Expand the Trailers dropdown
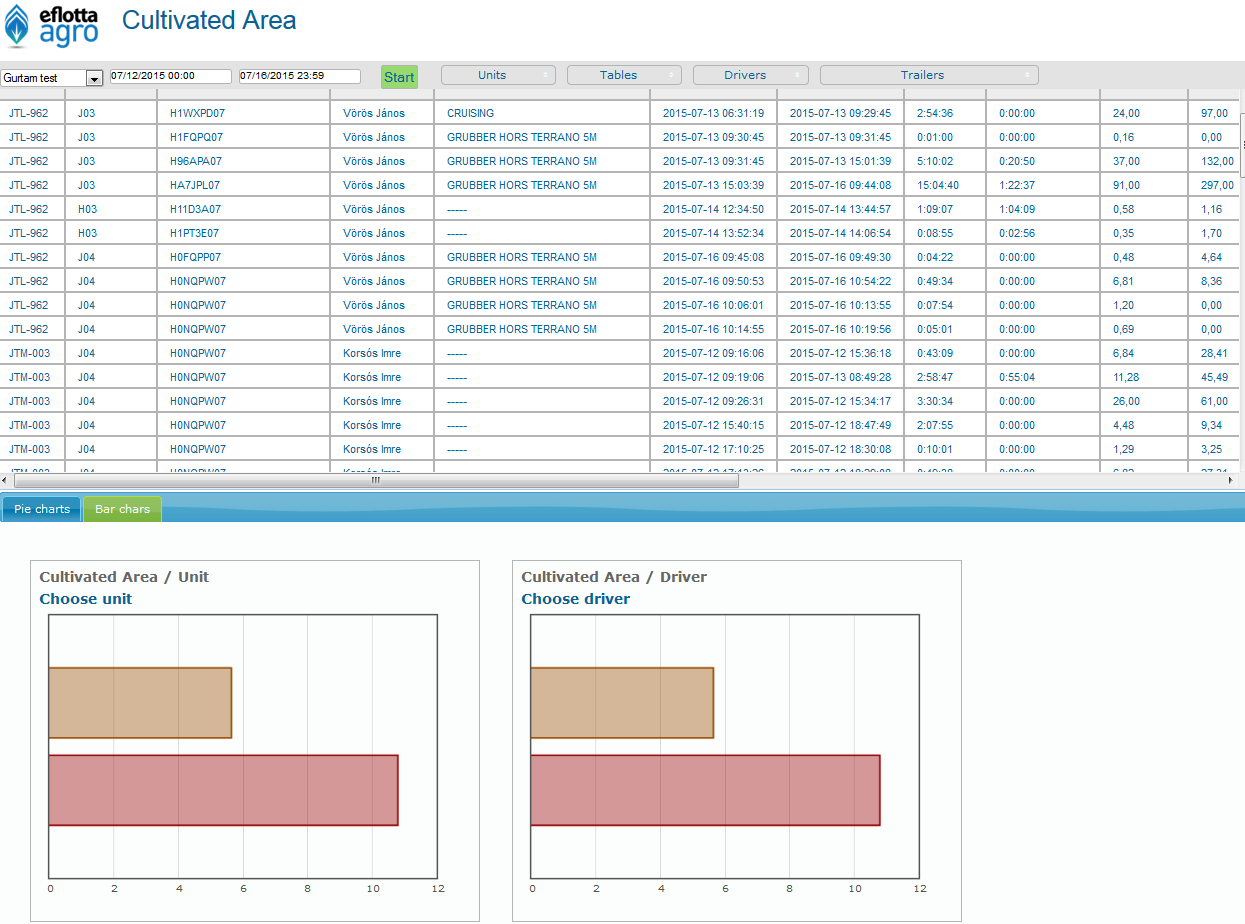1245x924 pixels. click(x=928, y=75)
